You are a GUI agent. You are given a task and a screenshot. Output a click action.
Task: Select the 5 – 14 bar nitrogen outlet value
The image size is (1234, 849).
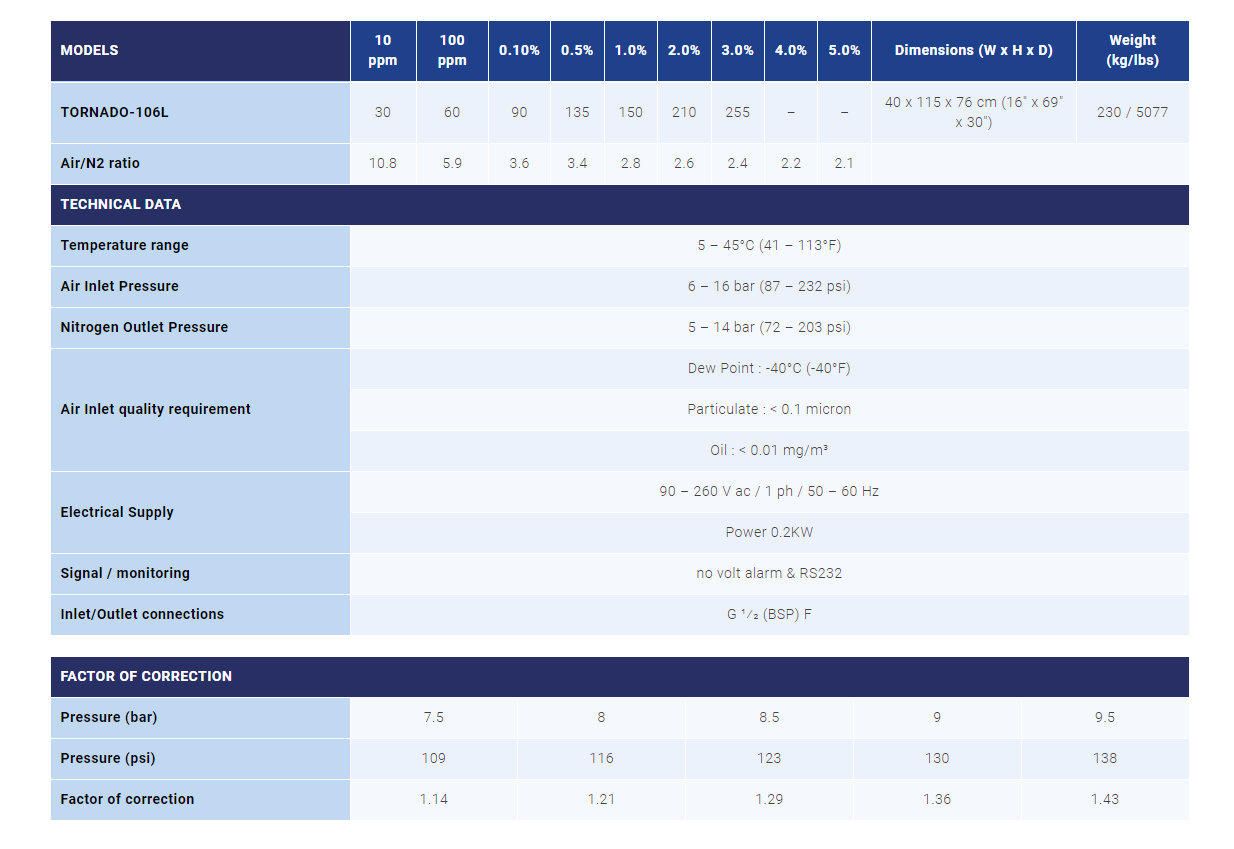pyautogui.click(x=769, y=327)
